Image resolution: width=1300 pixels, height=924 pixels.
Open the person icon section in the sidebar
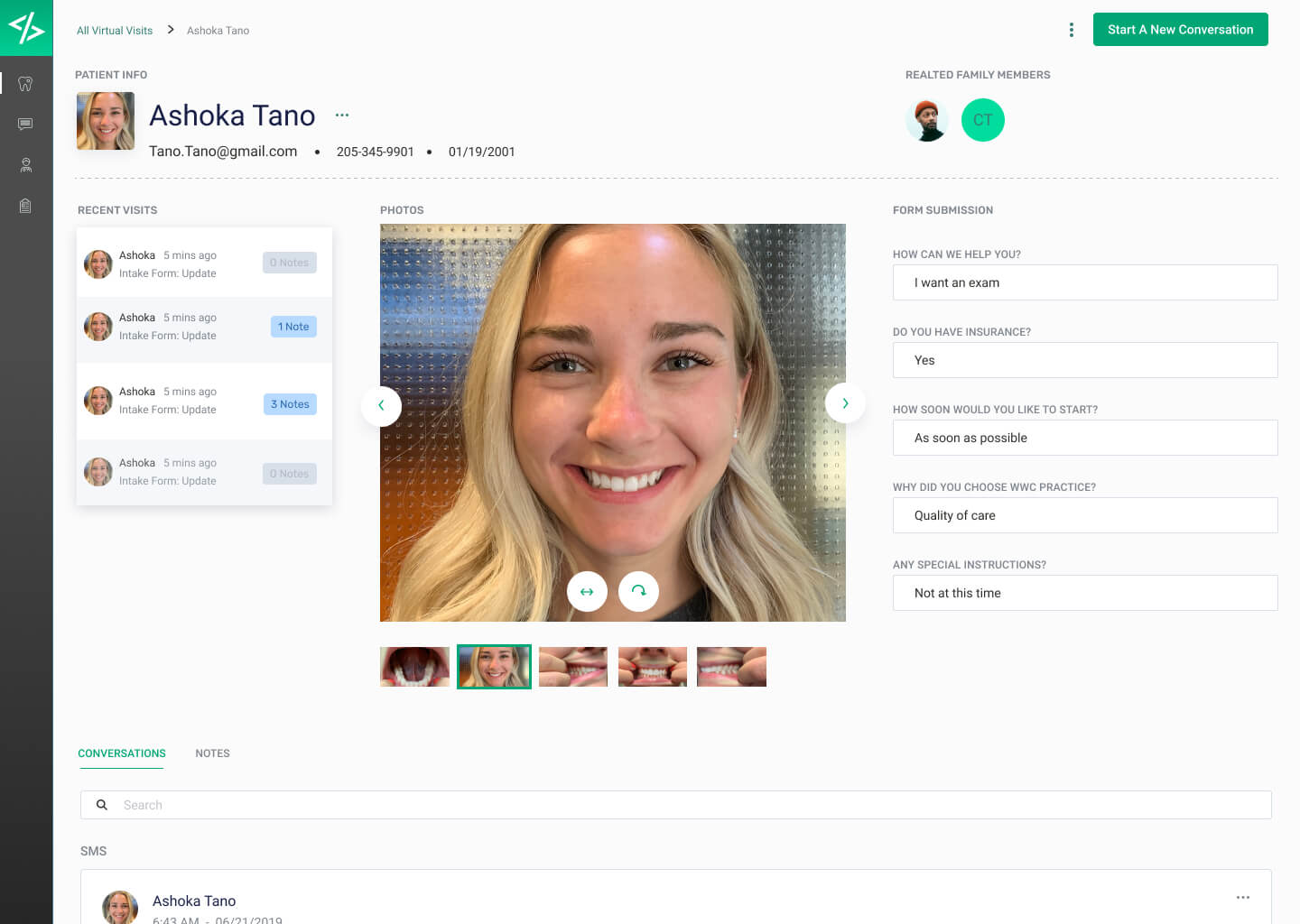[x=25, y=165]
